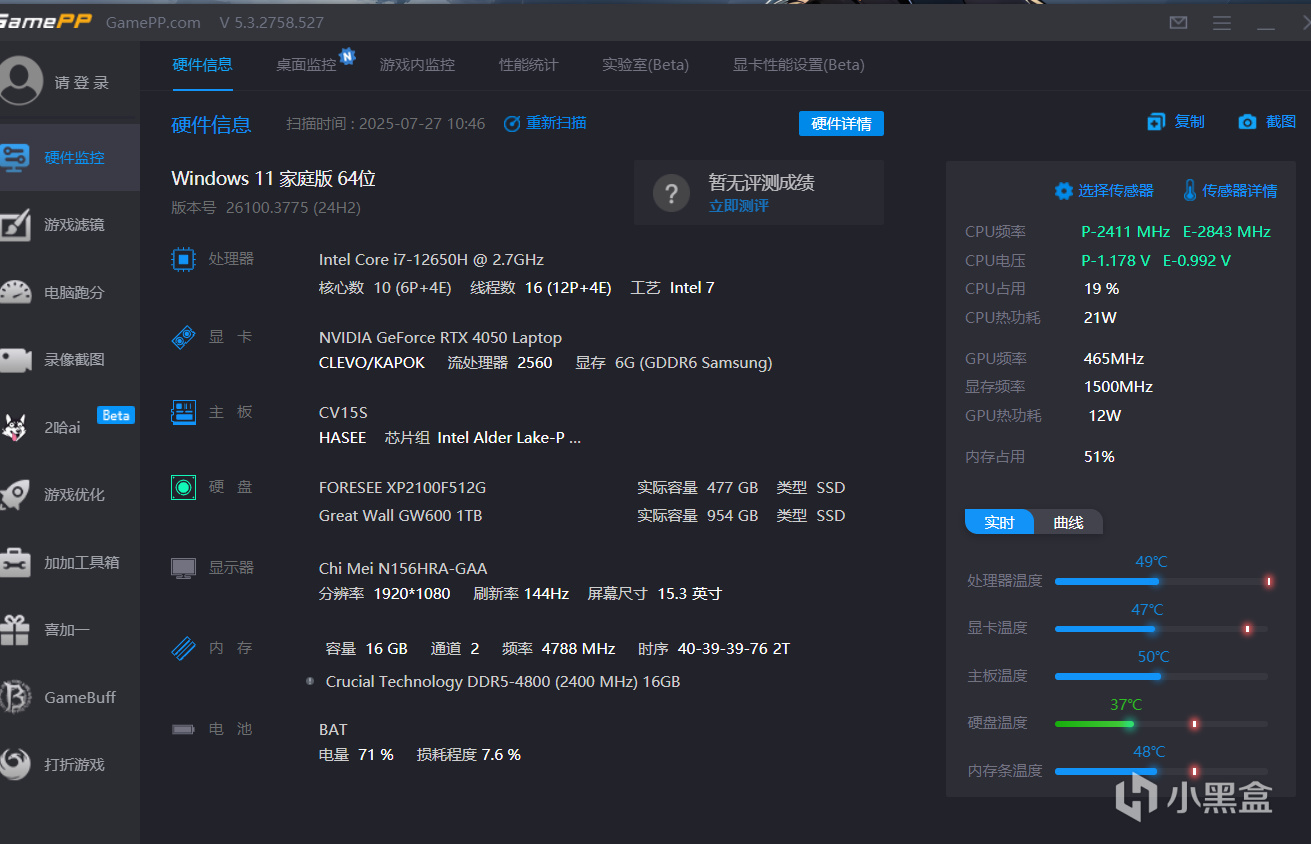Open the 实验室(Beta) tab
The height and width of the screenshot is (844, 1311).
pos(645,65)
